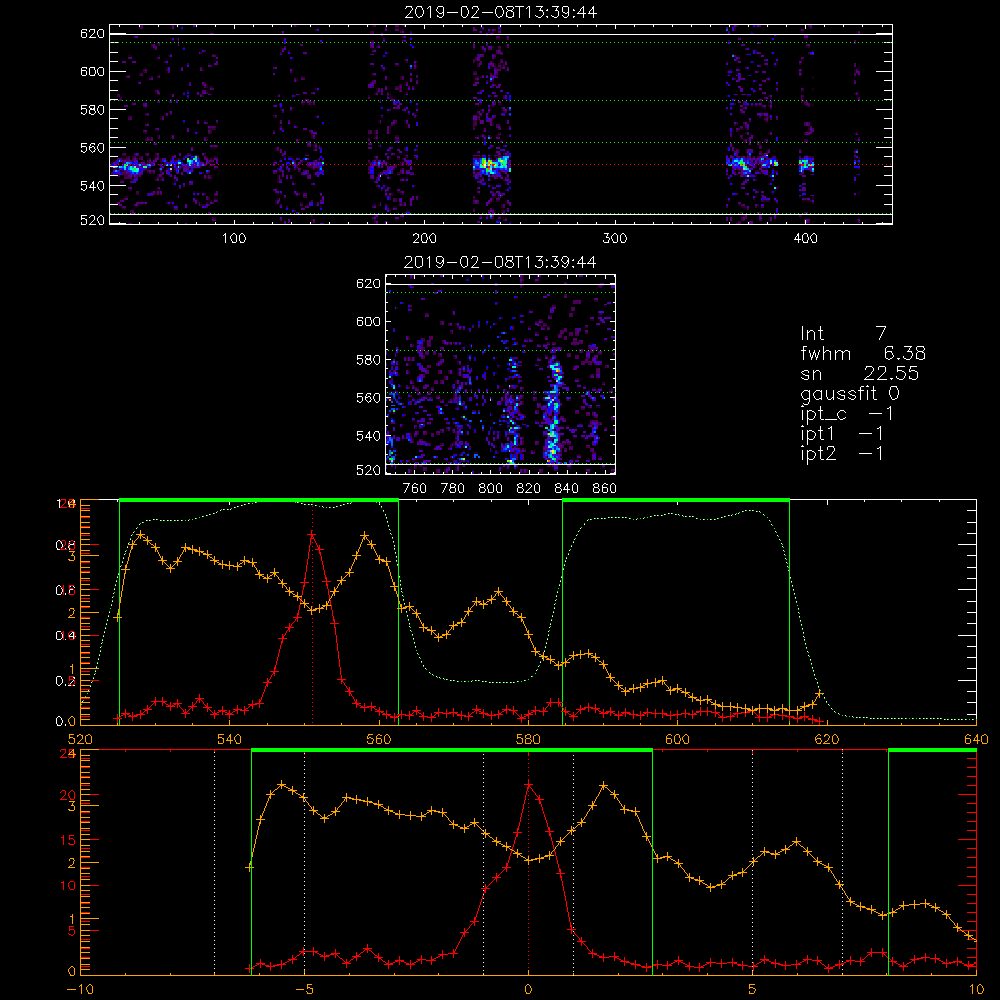Viewport: 1000px width, 1000px height.
Task: Select the 'ipt_c -1' readout line
Action: [847, 414]
